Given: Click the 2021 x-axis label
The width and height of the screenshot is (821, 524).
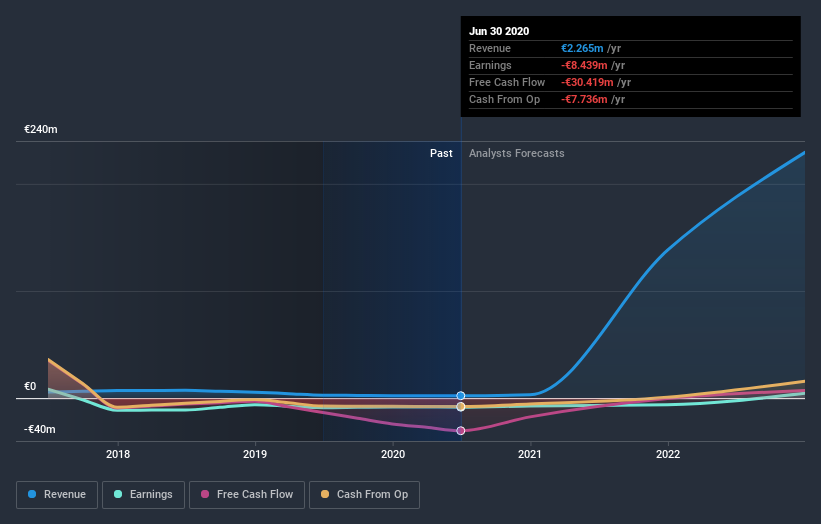Looking at the screenshot, I should tap(530, 454).
